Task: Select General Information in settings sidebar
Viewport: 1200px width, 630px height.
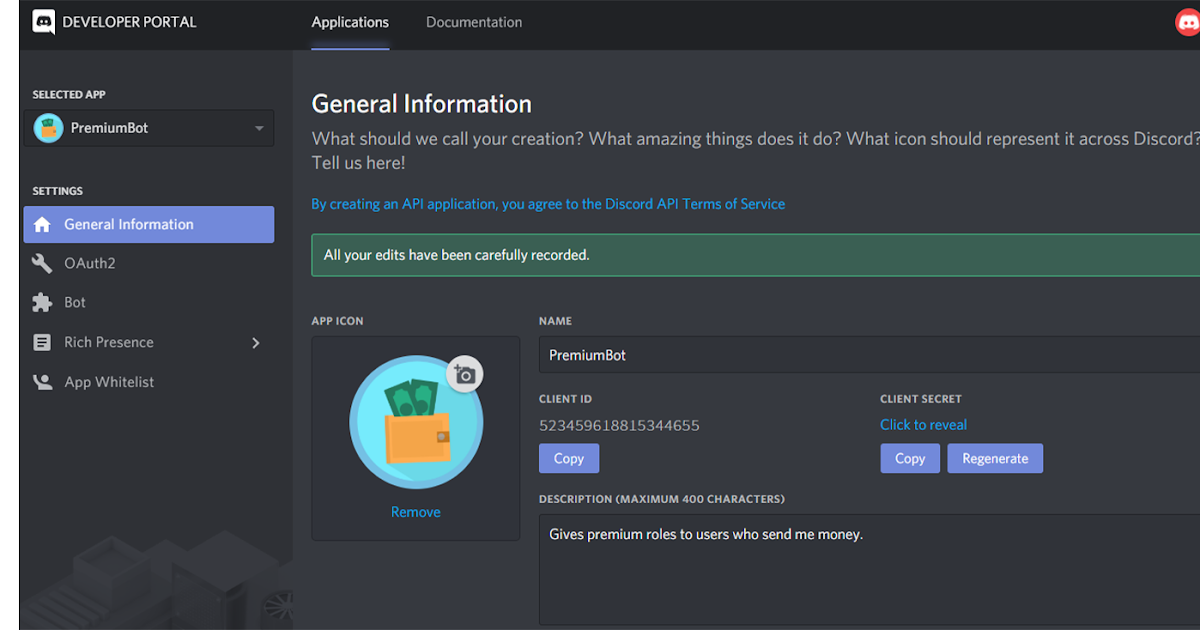Action: 149,225
